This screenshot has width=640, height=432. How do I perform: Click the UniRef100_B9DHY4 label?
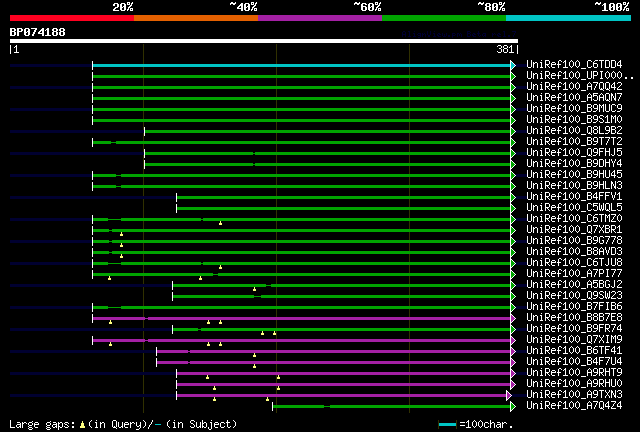[x=574, y=164]
